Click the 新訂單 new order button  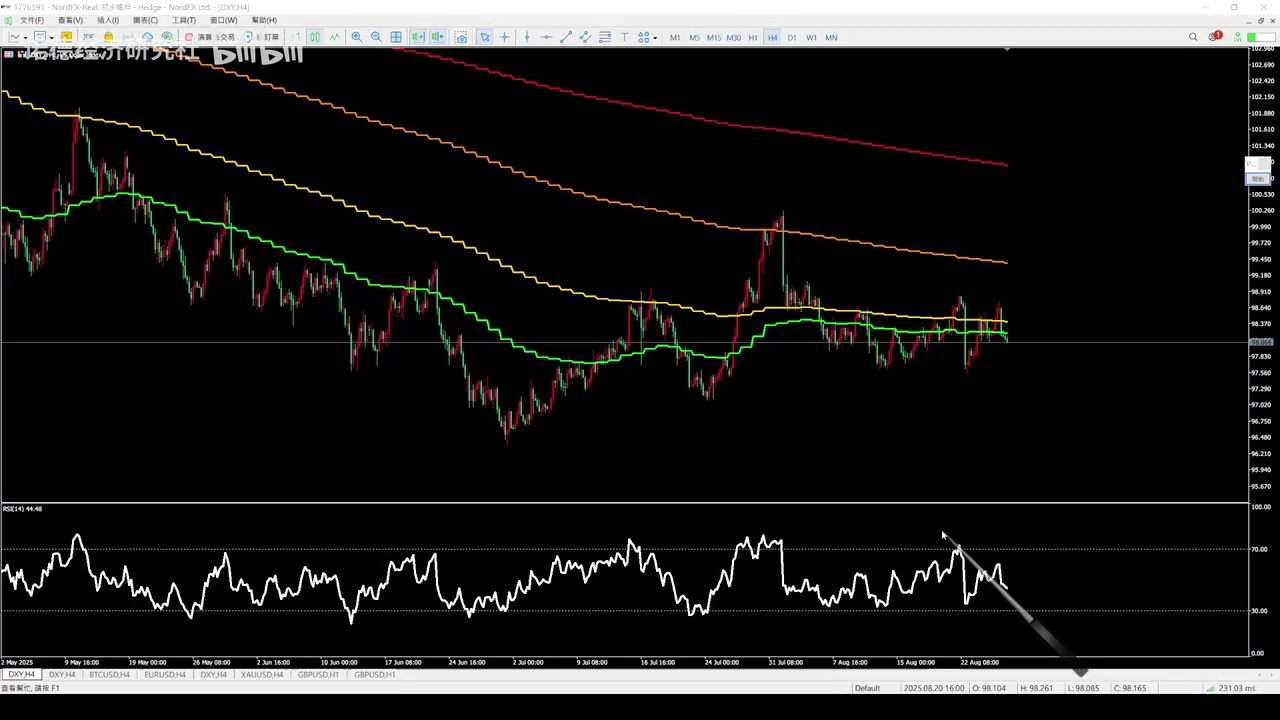click(x=264, y=37)
